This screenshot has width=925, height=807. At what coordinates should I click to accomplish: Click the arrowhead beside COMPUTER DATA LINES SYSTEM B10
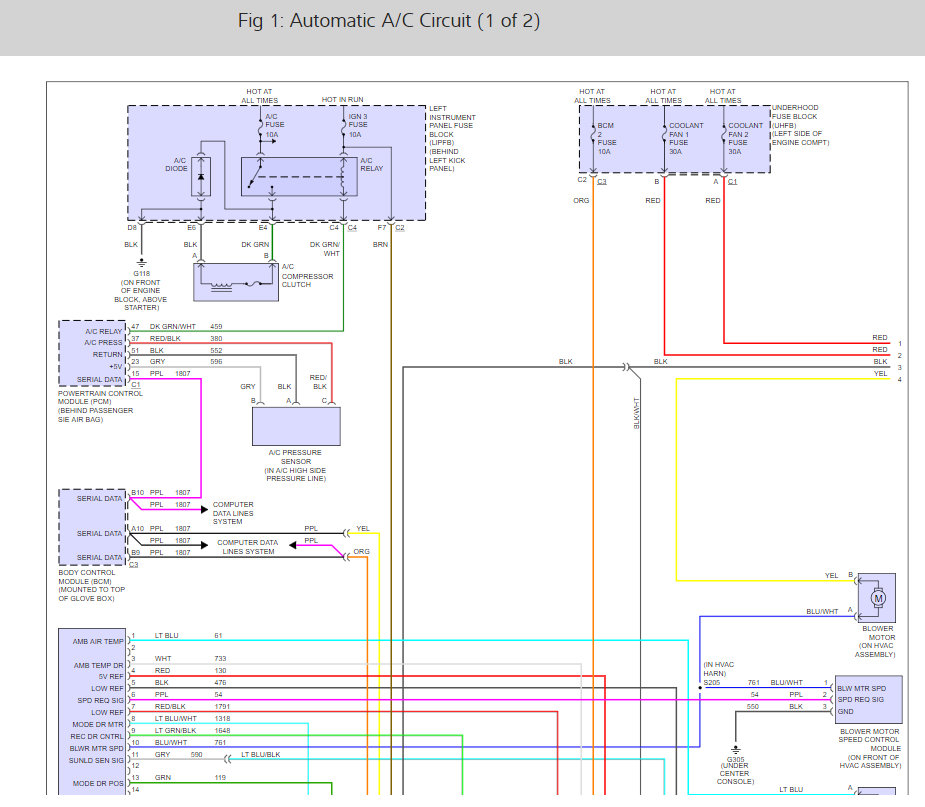pos(204,509)
